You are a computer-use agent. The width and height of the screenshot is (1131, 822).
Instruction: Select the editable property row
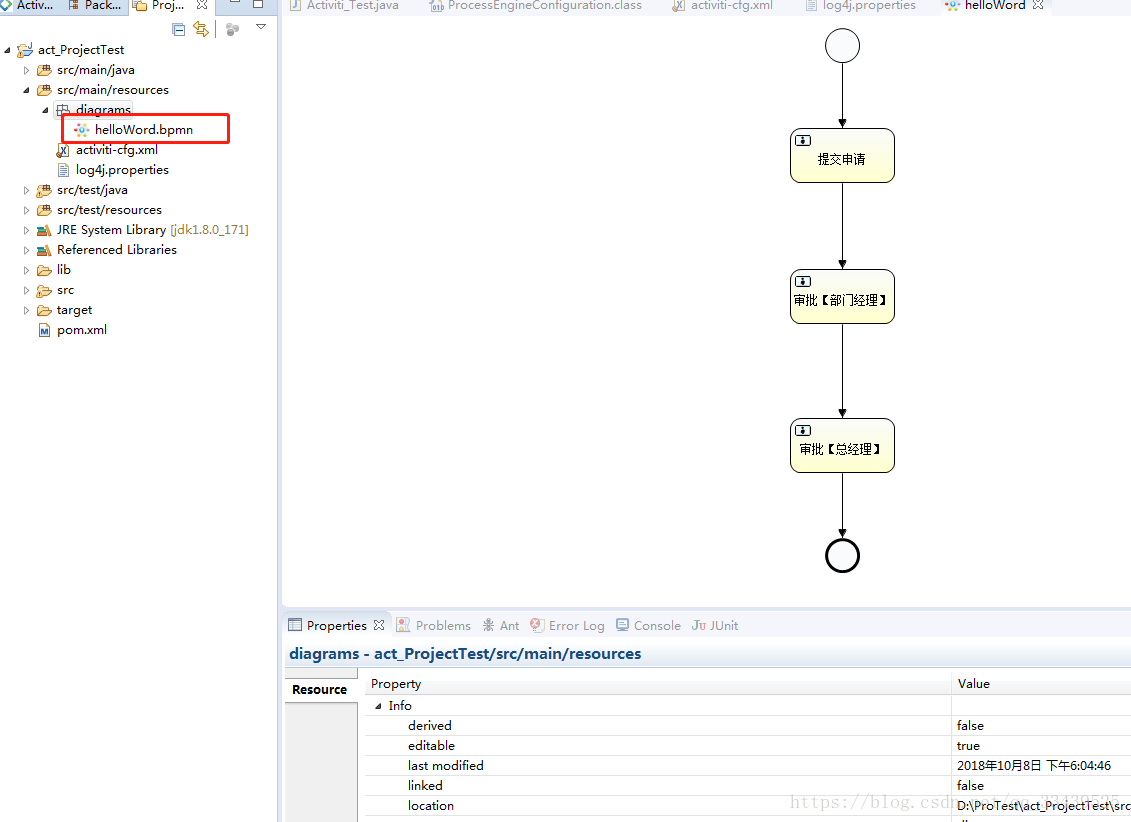click(747, 746)
